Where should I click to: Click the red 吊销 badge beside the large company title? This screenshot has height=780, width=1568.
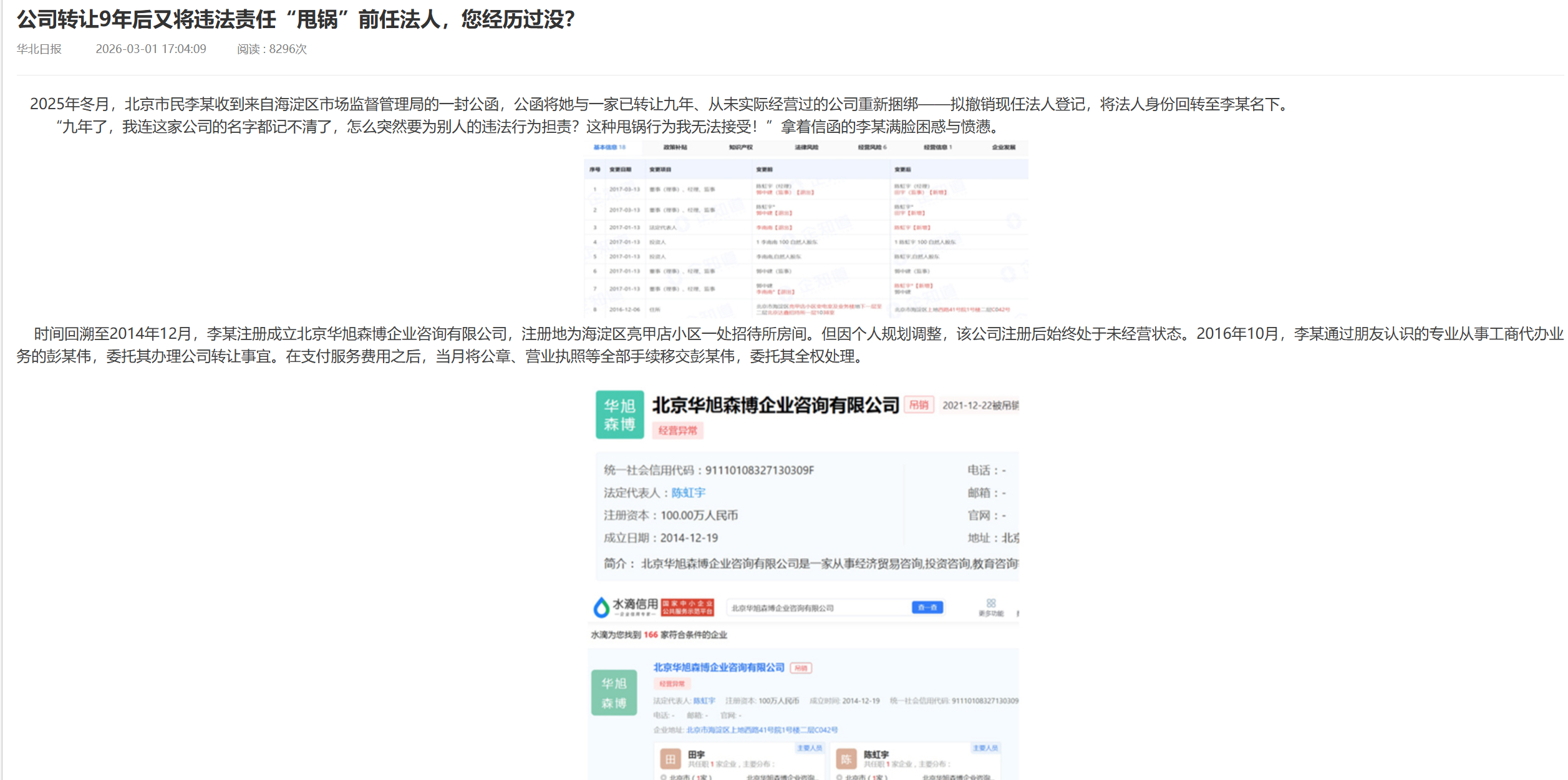pyautogui.click(x=918, y=405)
